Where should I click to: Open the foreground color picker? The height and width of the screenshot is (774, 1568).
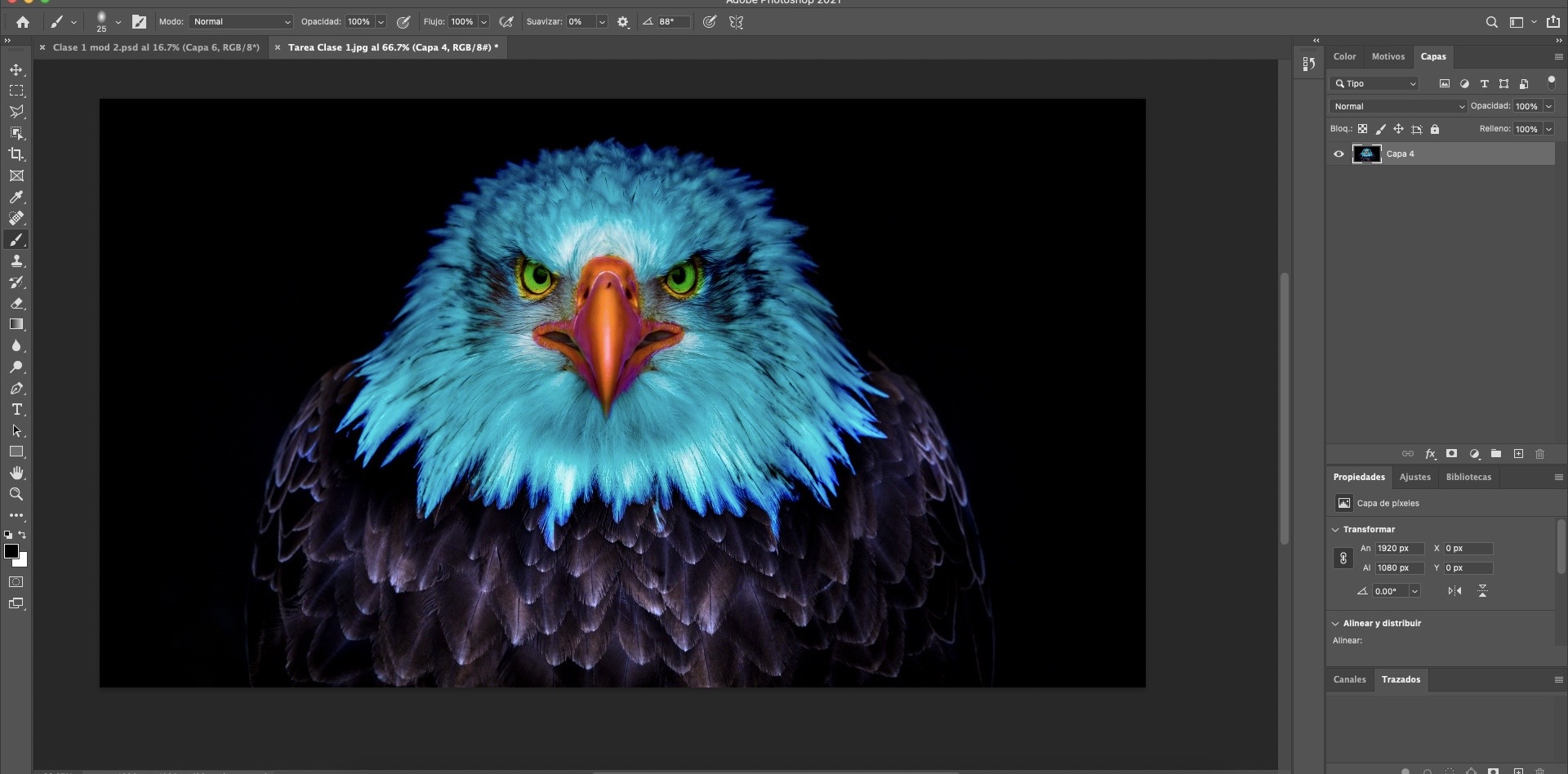[x=11, y=551]
